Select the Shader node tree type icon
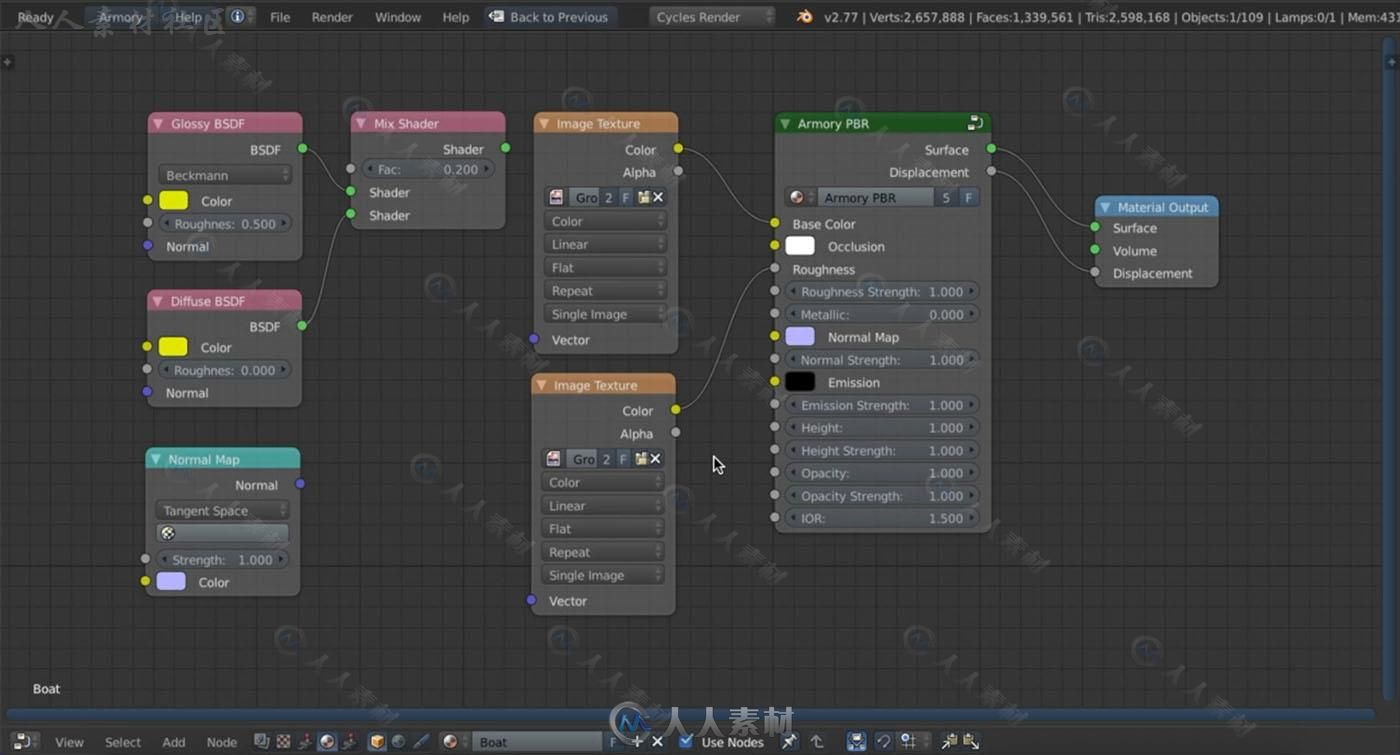 pos(327,742)
